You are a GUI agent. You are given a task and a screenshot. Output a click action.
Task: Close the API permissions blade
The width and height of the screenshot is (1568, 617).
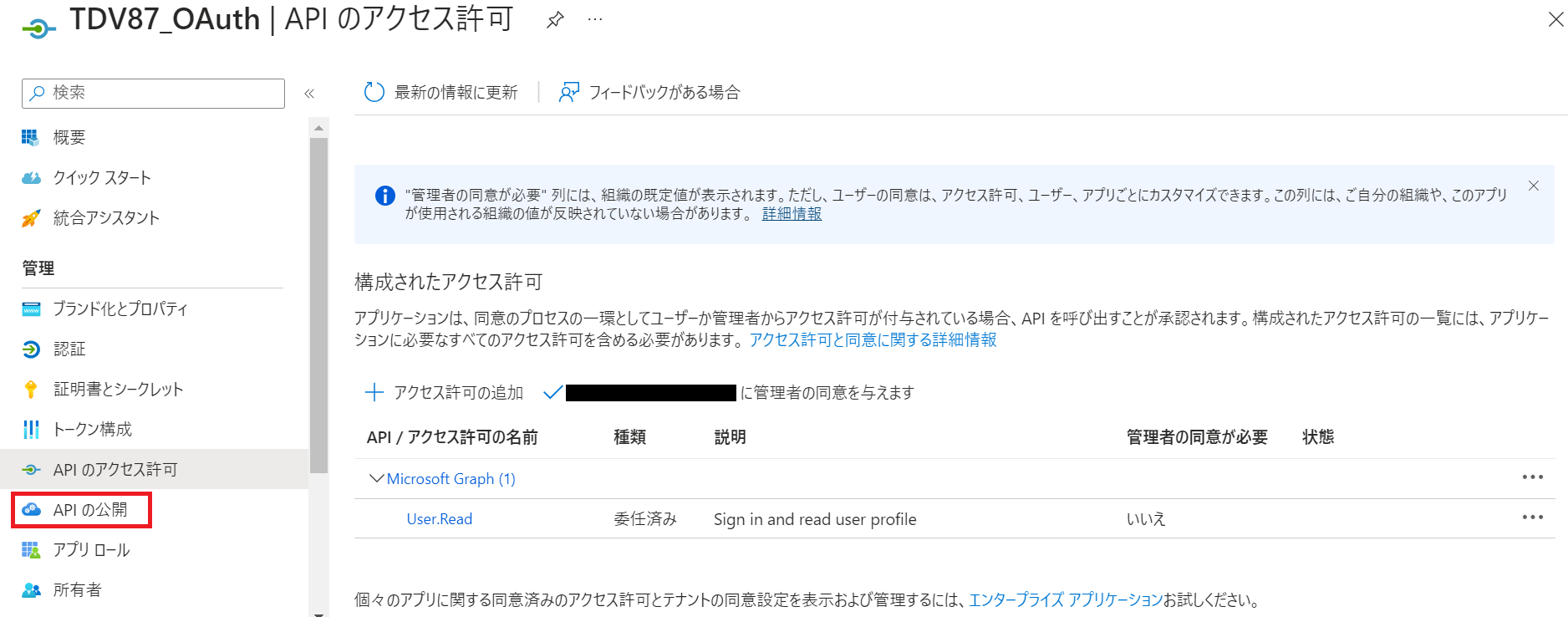click(x=1555, y=19)
